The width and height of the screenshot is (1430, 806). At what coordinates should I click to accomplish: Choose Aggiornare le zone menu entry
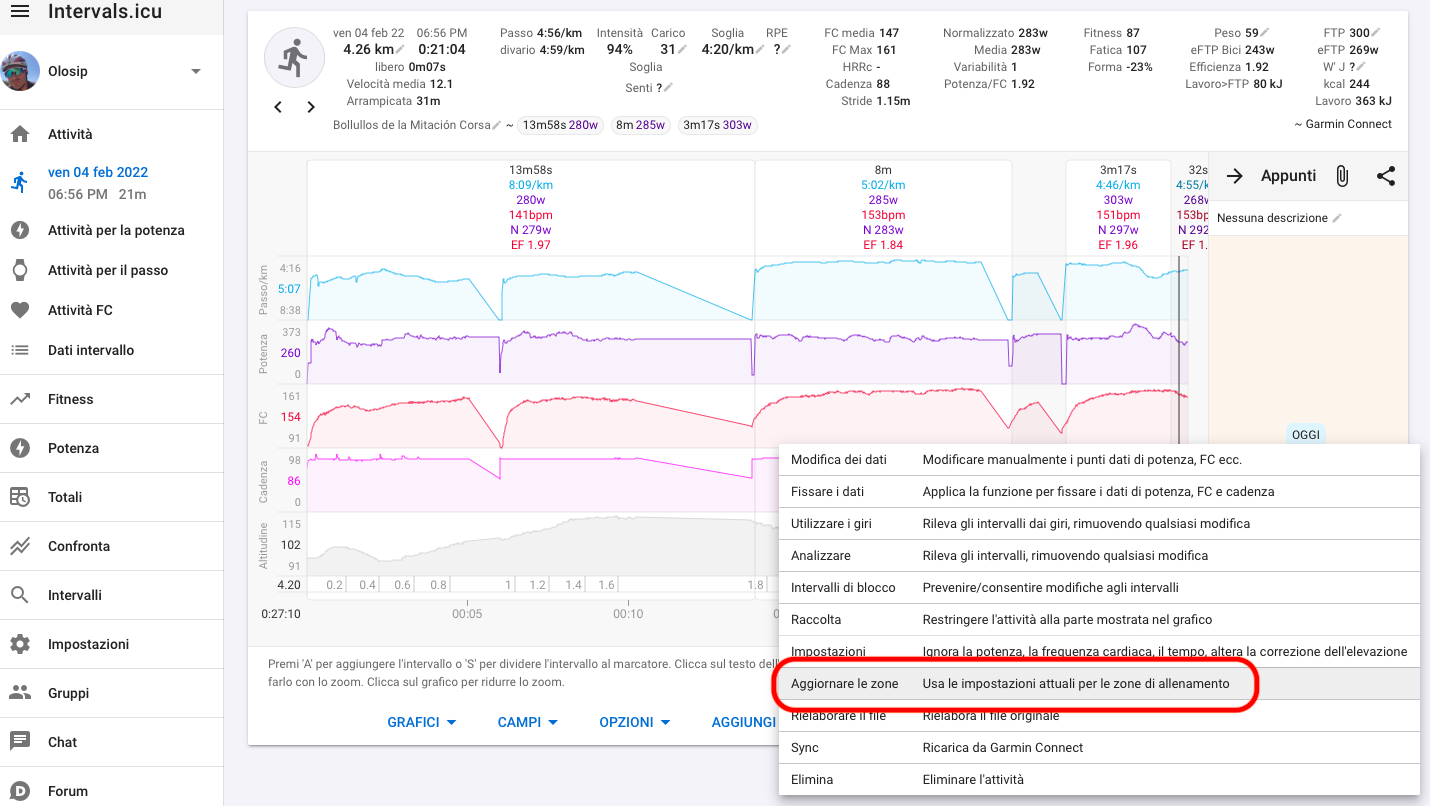click(1099, 684)
